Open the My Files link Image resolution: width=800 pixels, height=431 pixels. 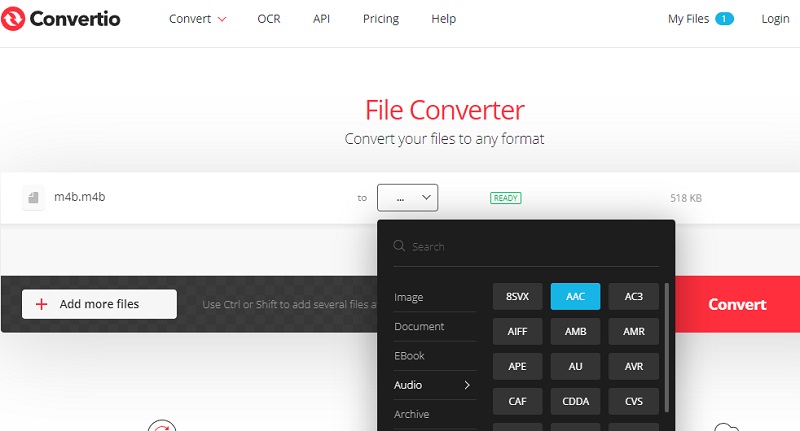pos(688,19)
